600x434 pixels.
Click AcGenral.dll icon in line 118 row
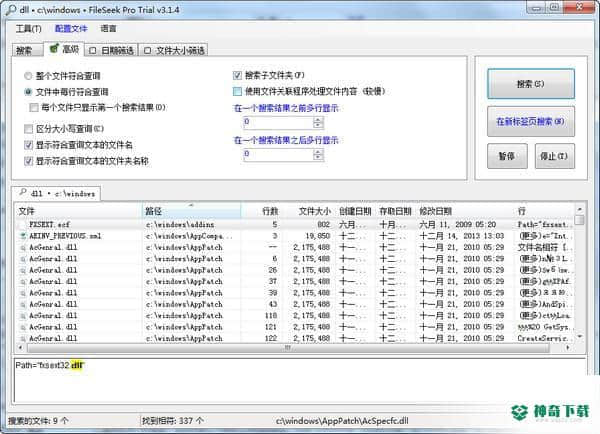click(23, 316)
